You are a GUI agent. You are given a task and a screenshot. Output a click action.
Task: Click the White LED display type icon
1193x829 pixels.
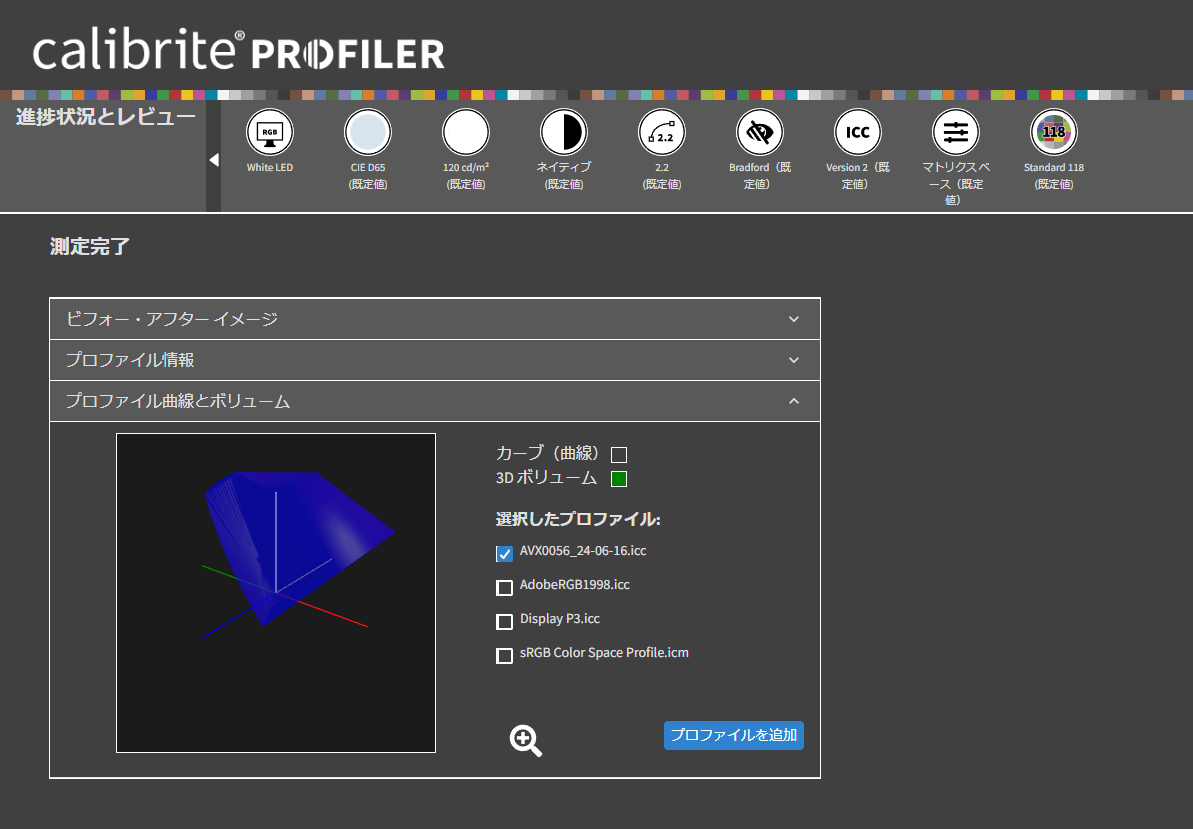[x=269, y=132]
